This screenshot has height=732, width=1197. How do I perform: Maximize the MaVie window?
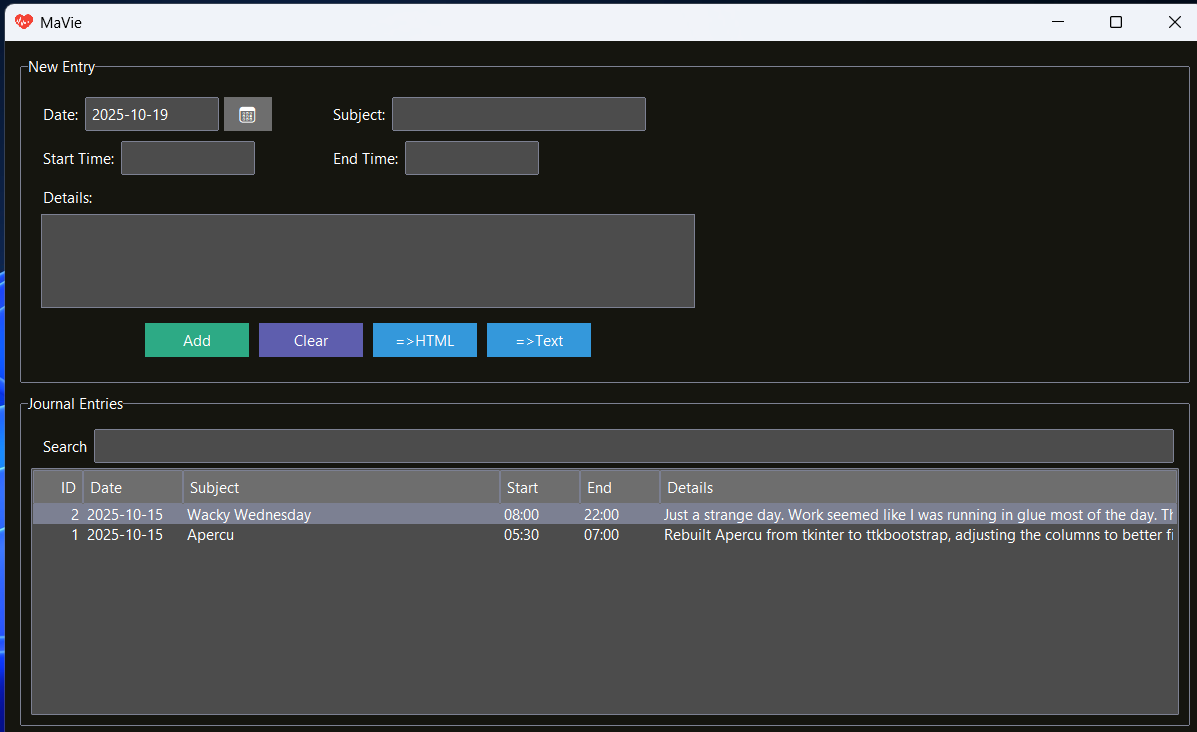click(x=1116, y=22)
